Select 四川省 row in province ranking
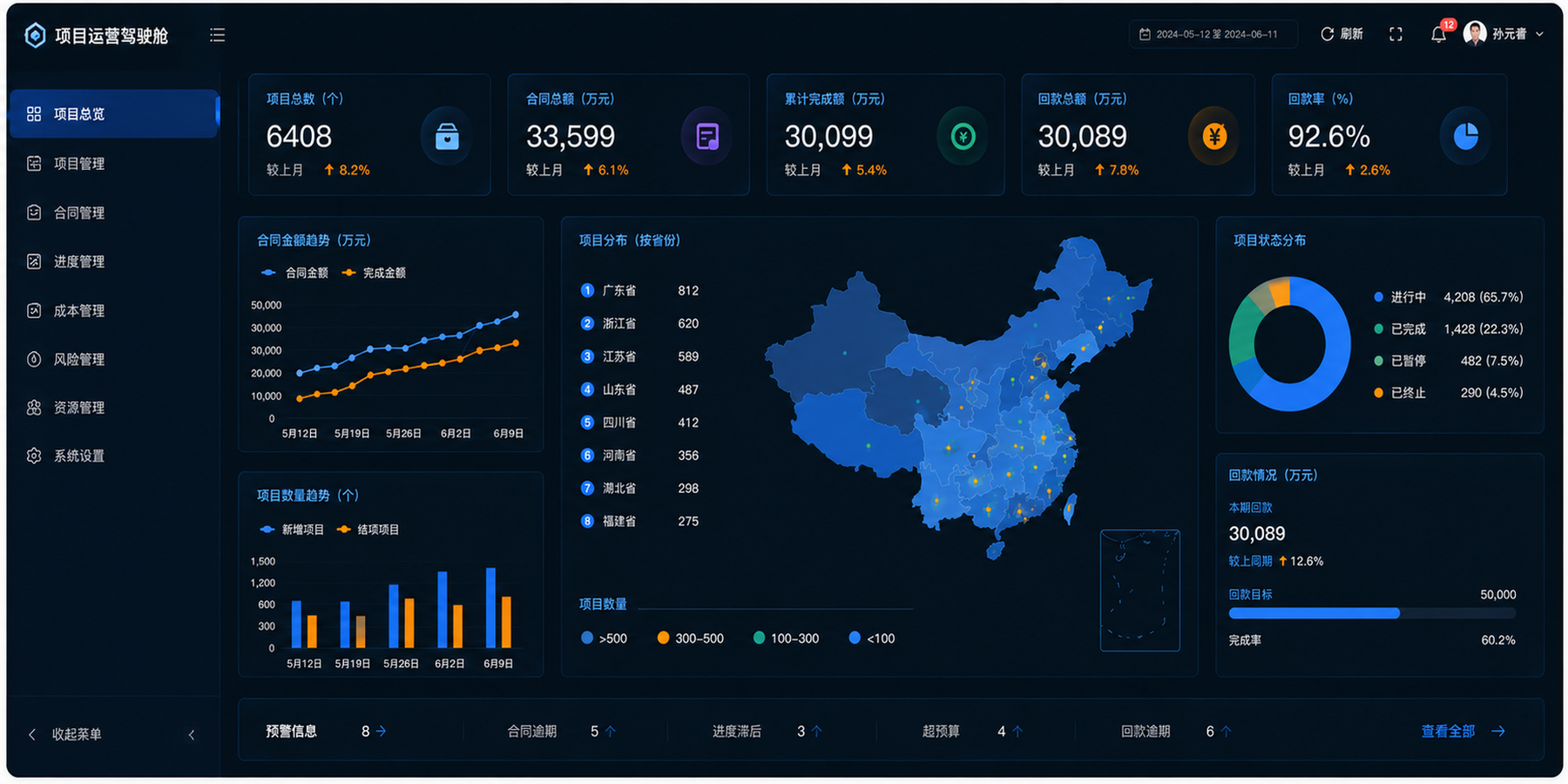Image resolution: width=1568 pixels, height=784 pixels. click(x=640, y=422)
